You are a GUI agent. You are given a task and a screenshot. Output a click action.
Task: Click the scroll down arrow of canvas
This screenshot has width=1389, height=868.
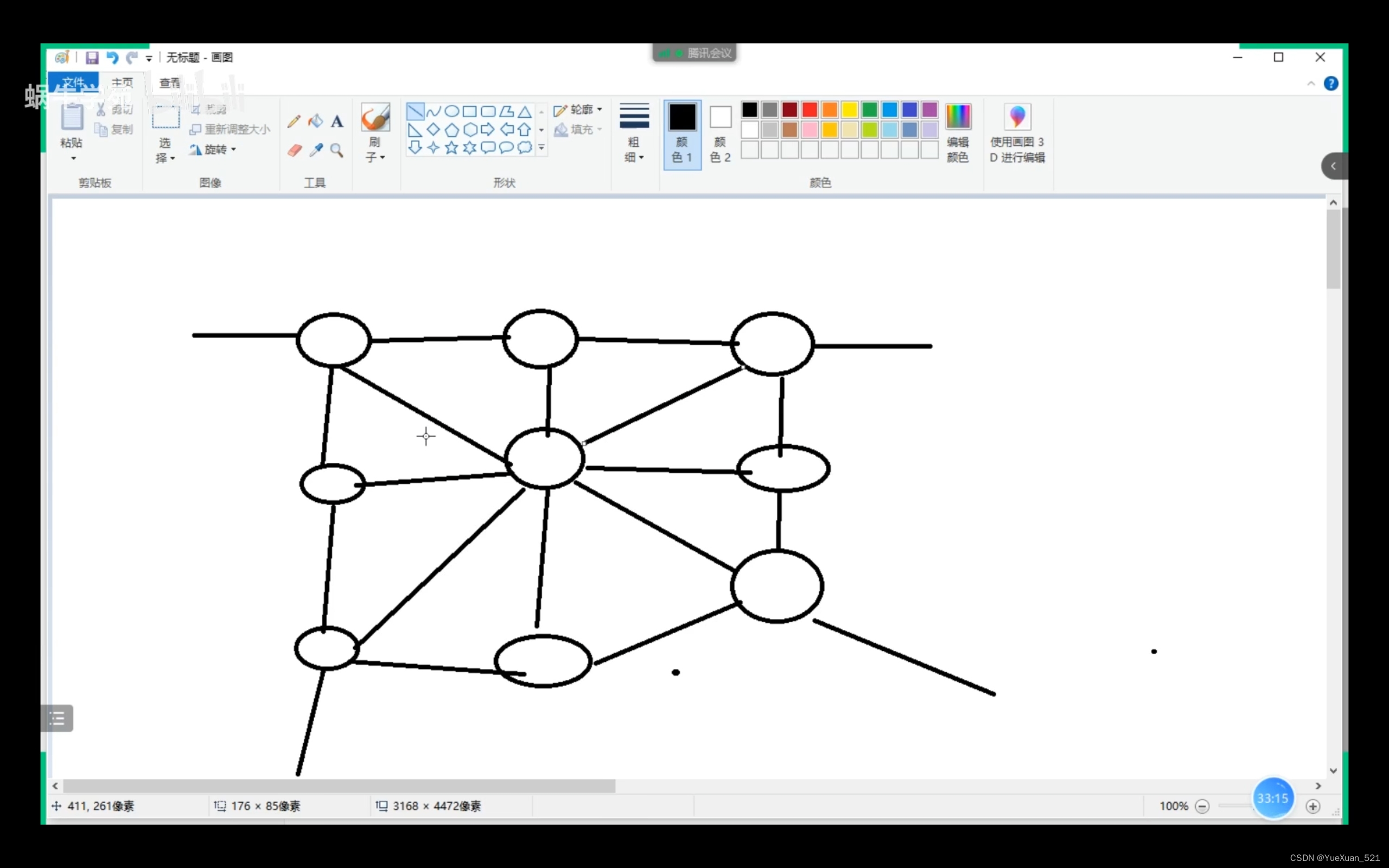1333,771
